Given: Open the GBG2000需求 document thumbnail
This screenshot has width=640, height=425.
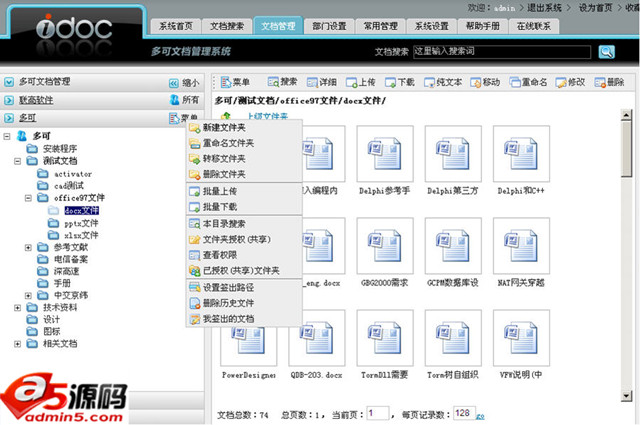Looking at the screenshot, I should [x=384, y=246].
